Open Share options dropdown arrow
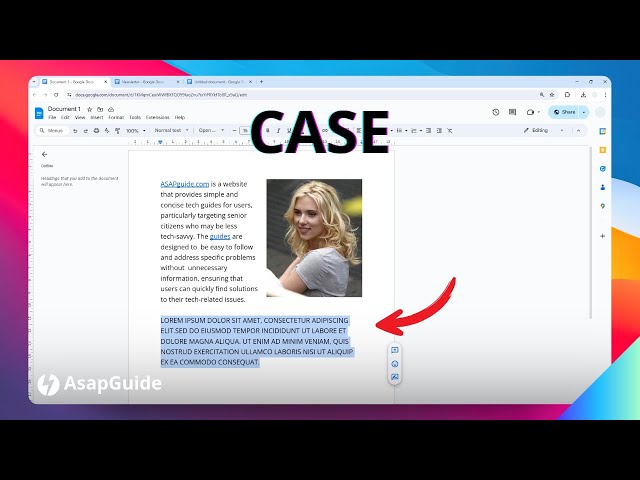 [584, 112]
